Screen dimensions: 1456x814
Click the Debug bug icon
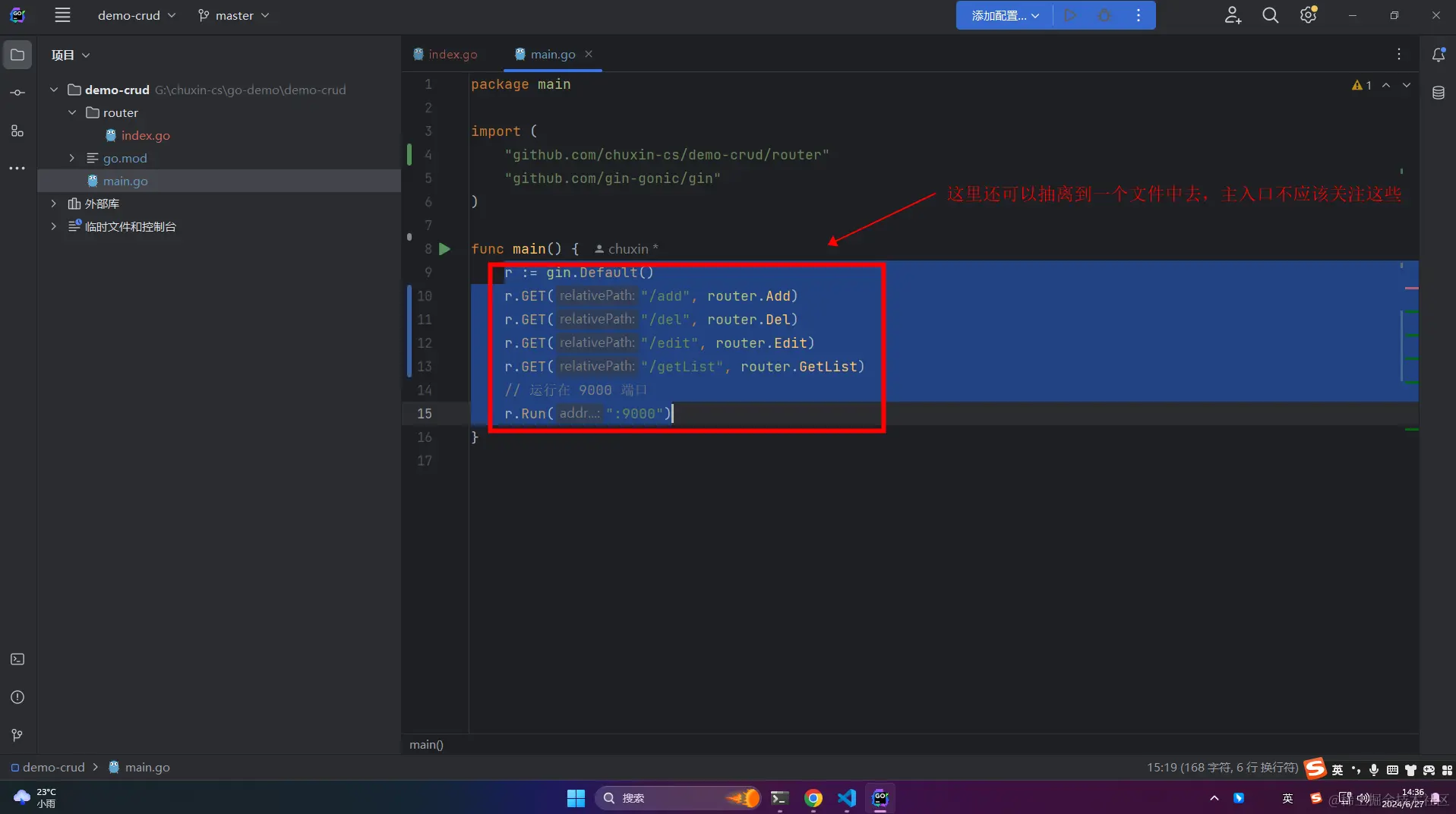[1104, 15]
